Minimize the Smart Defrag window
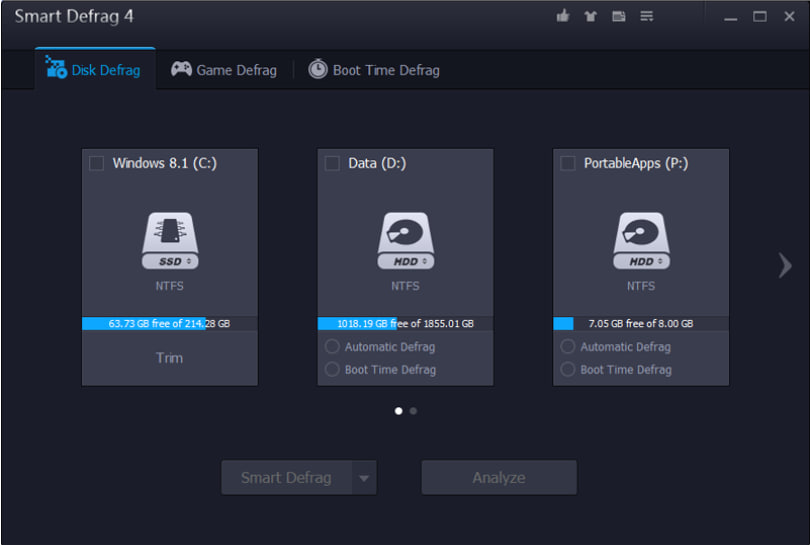 tap(730, 17)
